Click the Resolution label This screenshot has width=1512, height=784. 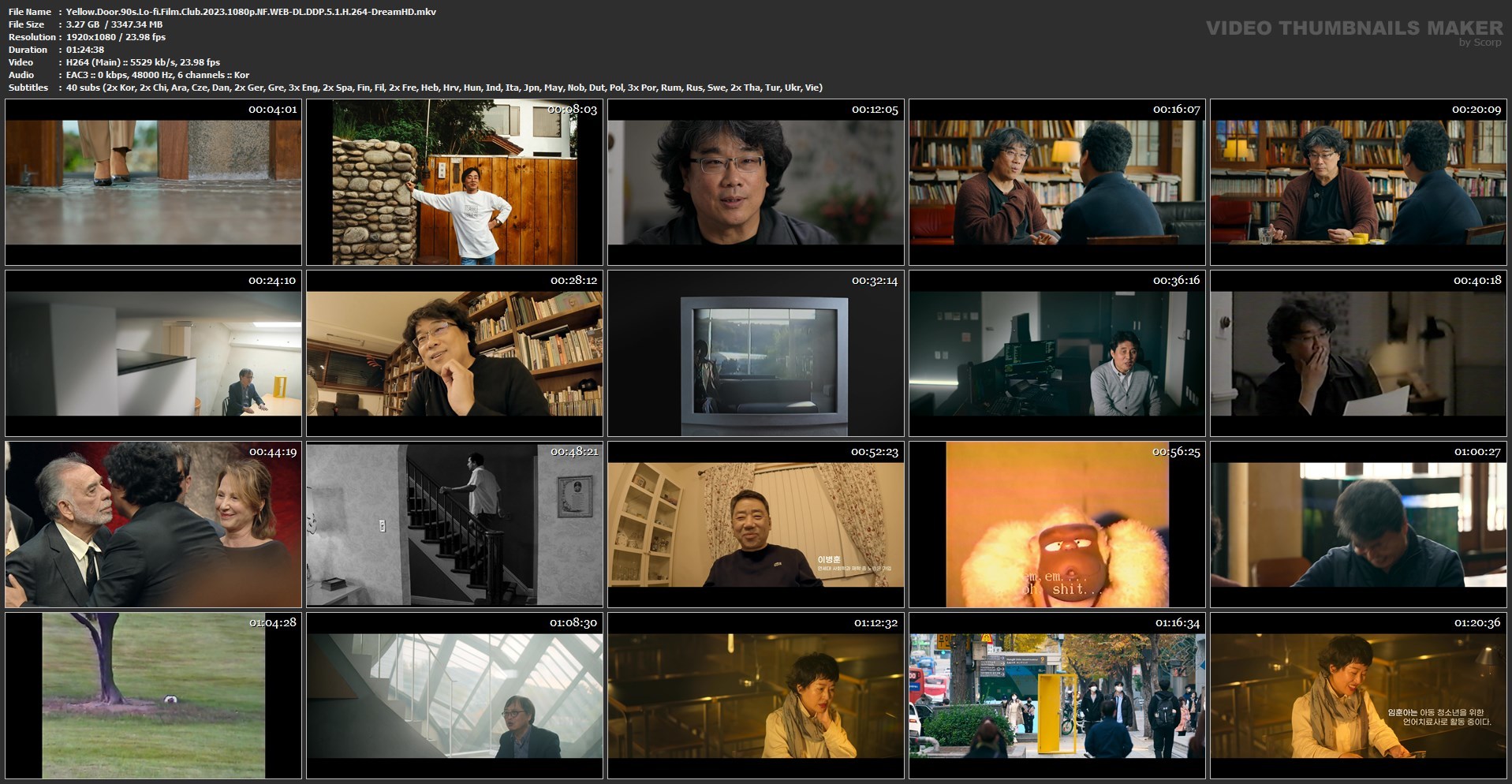(32, 37)
